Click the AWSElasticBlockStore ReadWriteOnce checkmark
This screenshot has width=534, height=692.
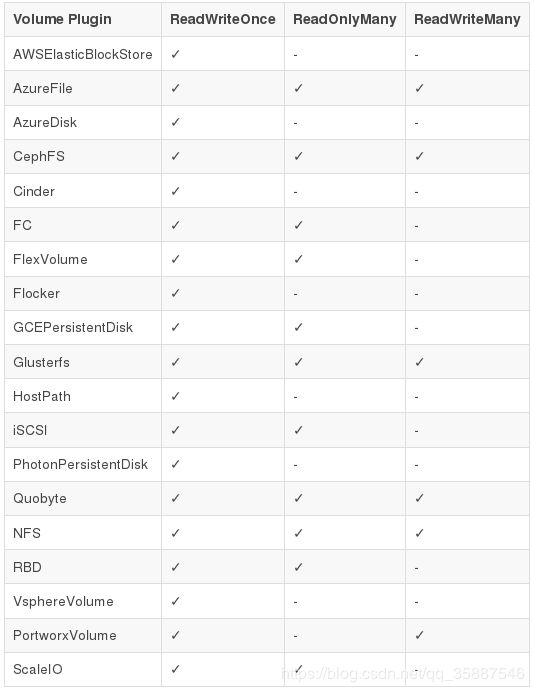coord(175,54)
